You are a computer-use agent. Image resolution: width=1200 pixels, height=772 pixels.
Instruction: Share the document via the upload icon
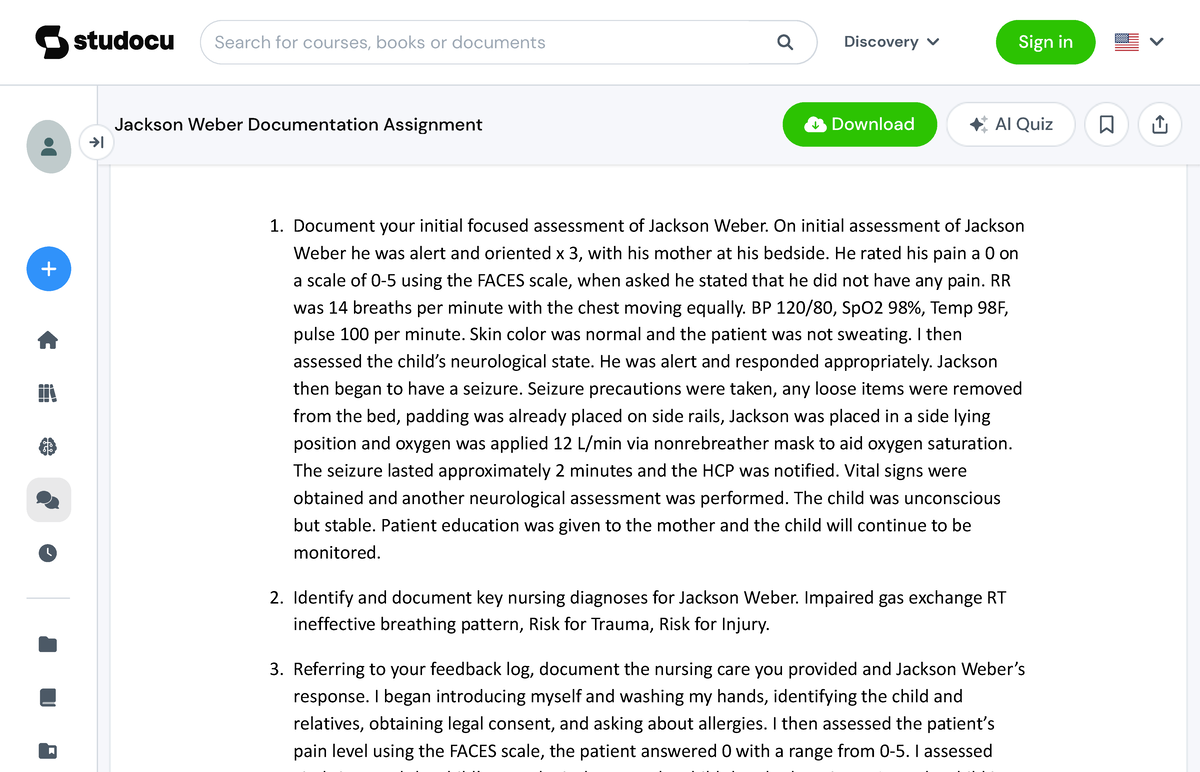coord(1159,124)
